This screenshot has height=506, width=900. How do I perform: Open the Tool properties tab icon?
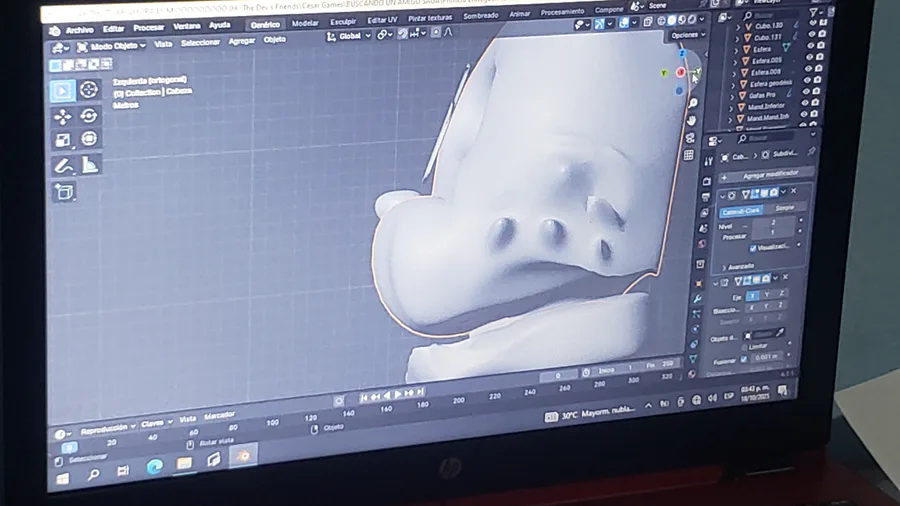(x=708, y=162)
